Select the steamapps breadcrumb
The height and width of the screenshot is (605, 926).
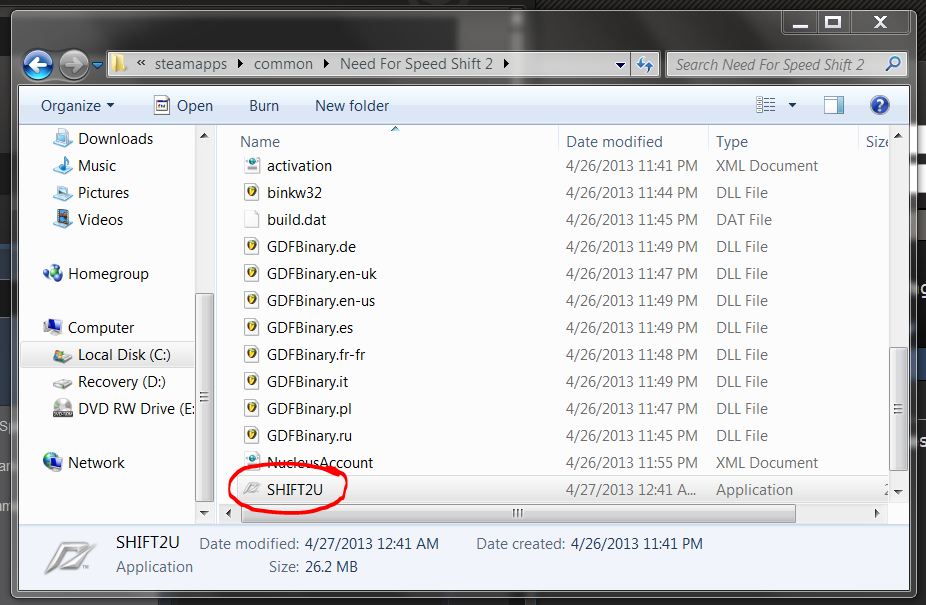[190, 64]
